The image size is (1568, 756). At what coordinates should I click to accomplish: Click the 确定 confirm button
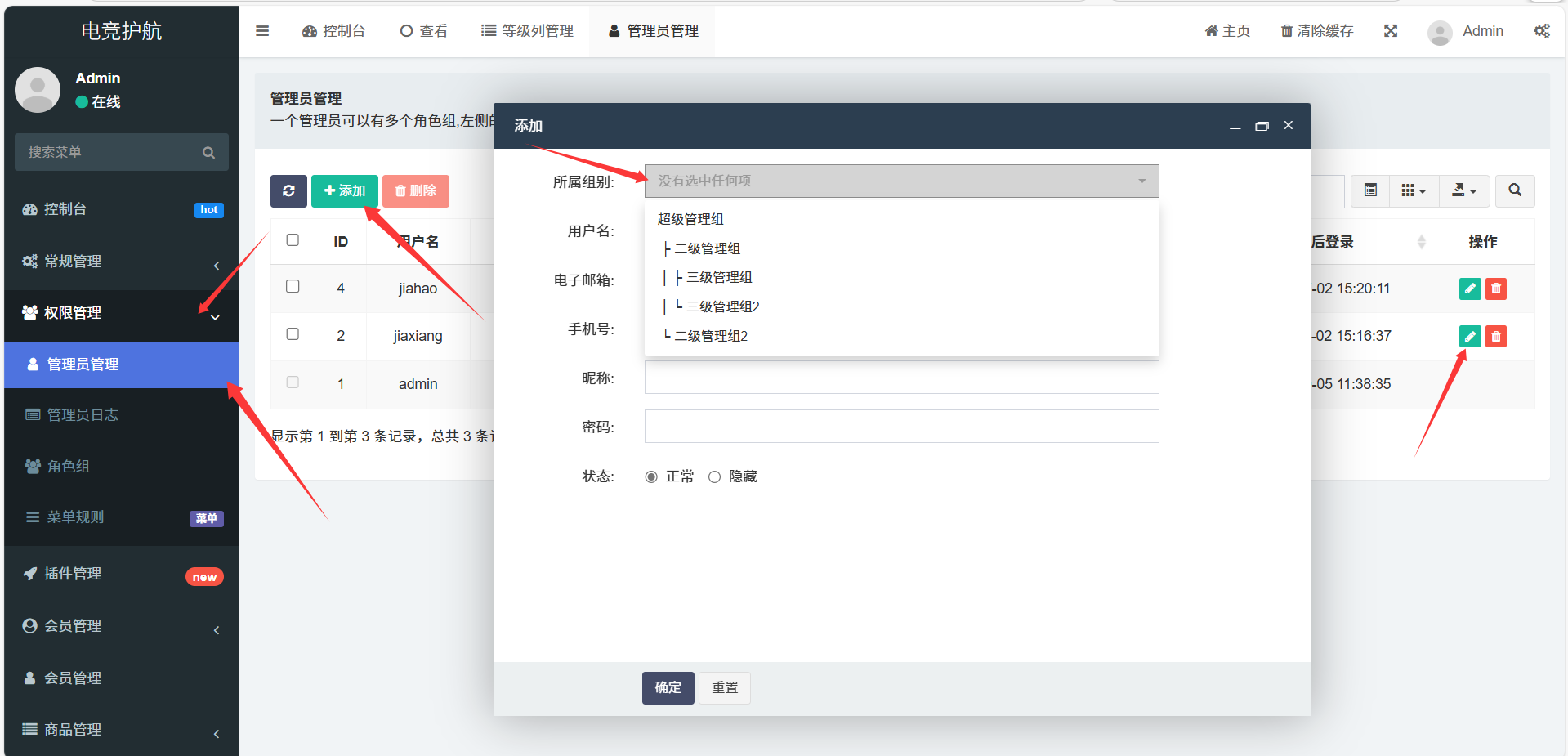(668, 688)
